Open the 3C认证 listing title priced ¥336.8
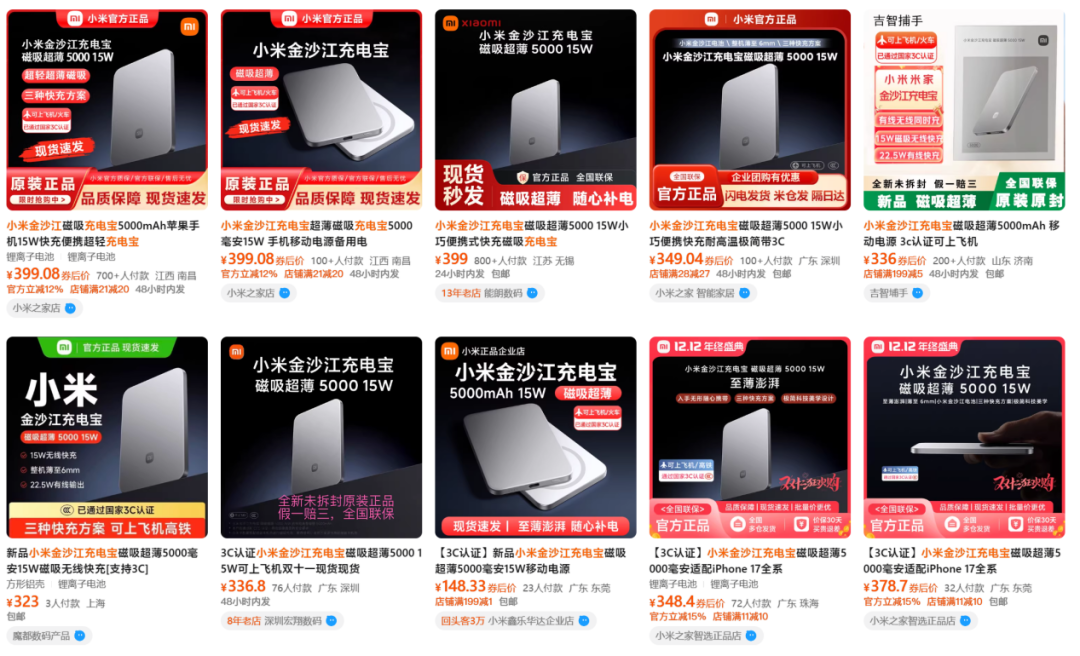Screen dimensions: 1080x656 click(321, 561)
